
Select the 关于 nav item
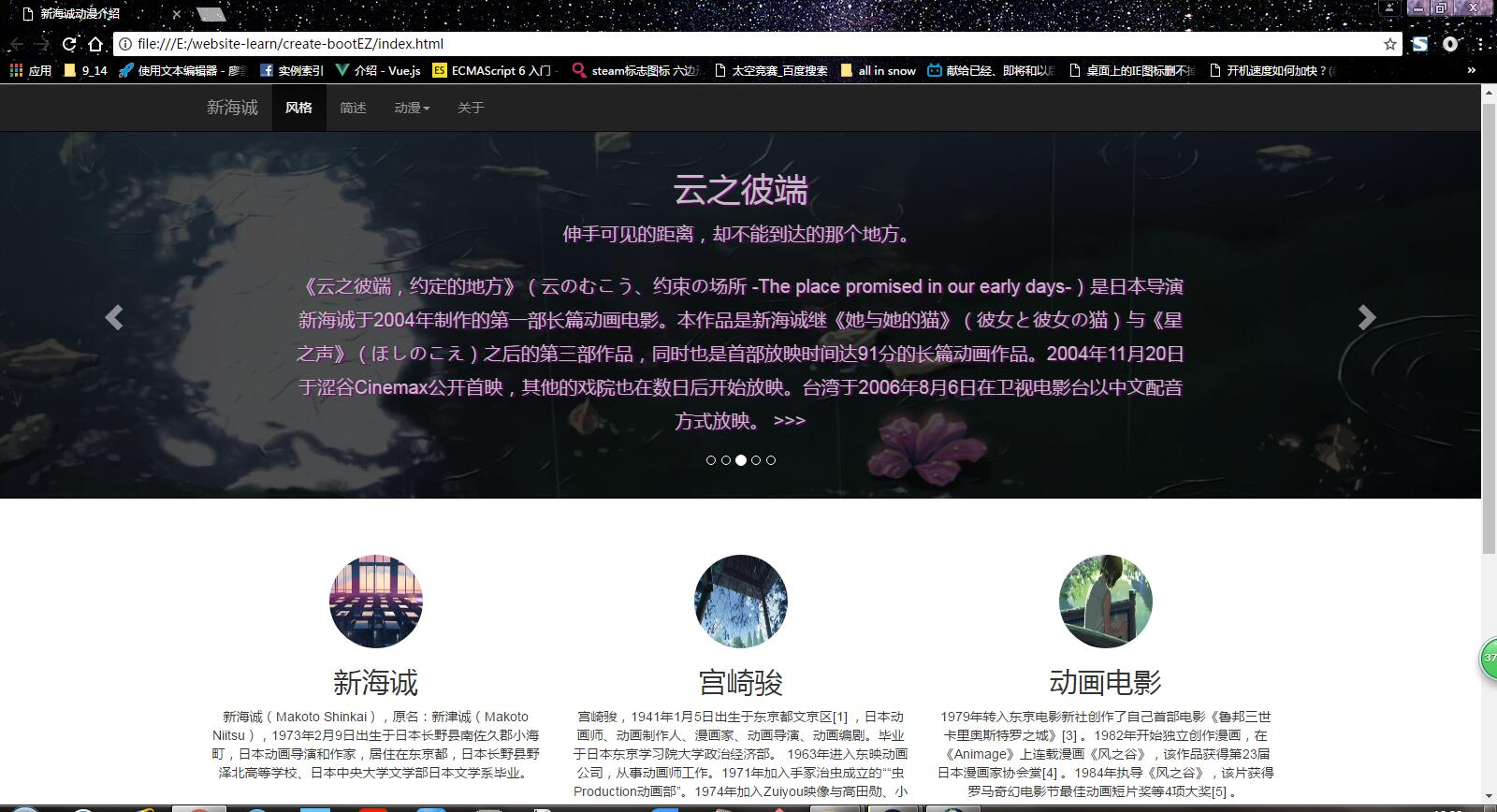point(471,108)
